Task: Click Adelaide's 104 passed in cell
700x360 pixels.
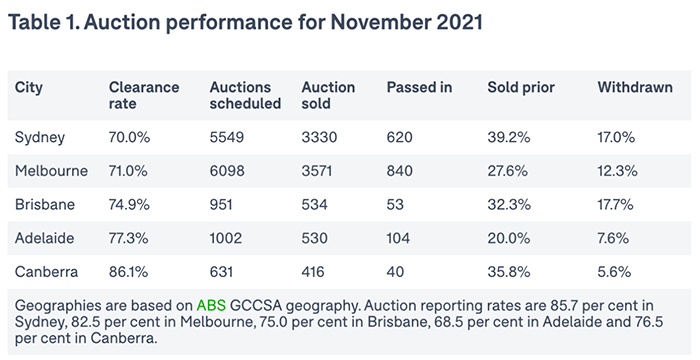Action: coord(398,238)
